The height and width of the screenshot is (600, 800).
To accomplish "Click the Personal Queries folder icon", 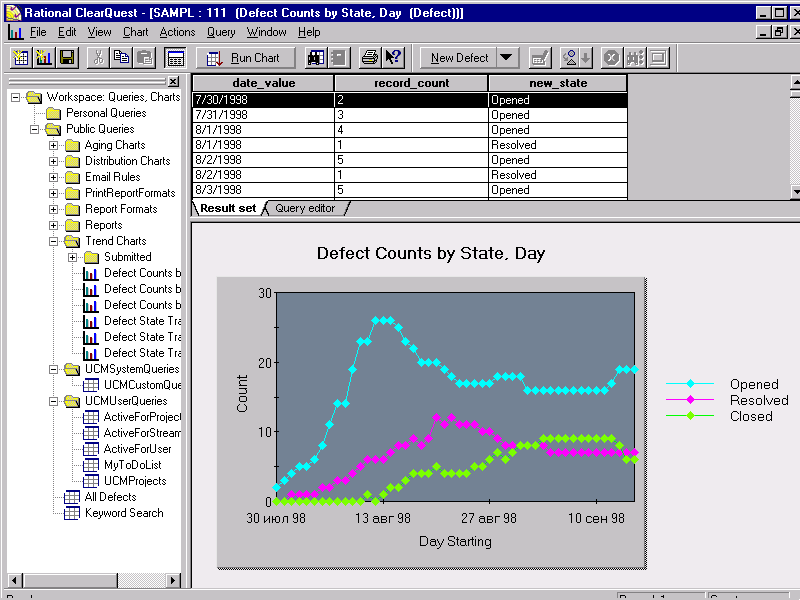I will click(53, 113).
